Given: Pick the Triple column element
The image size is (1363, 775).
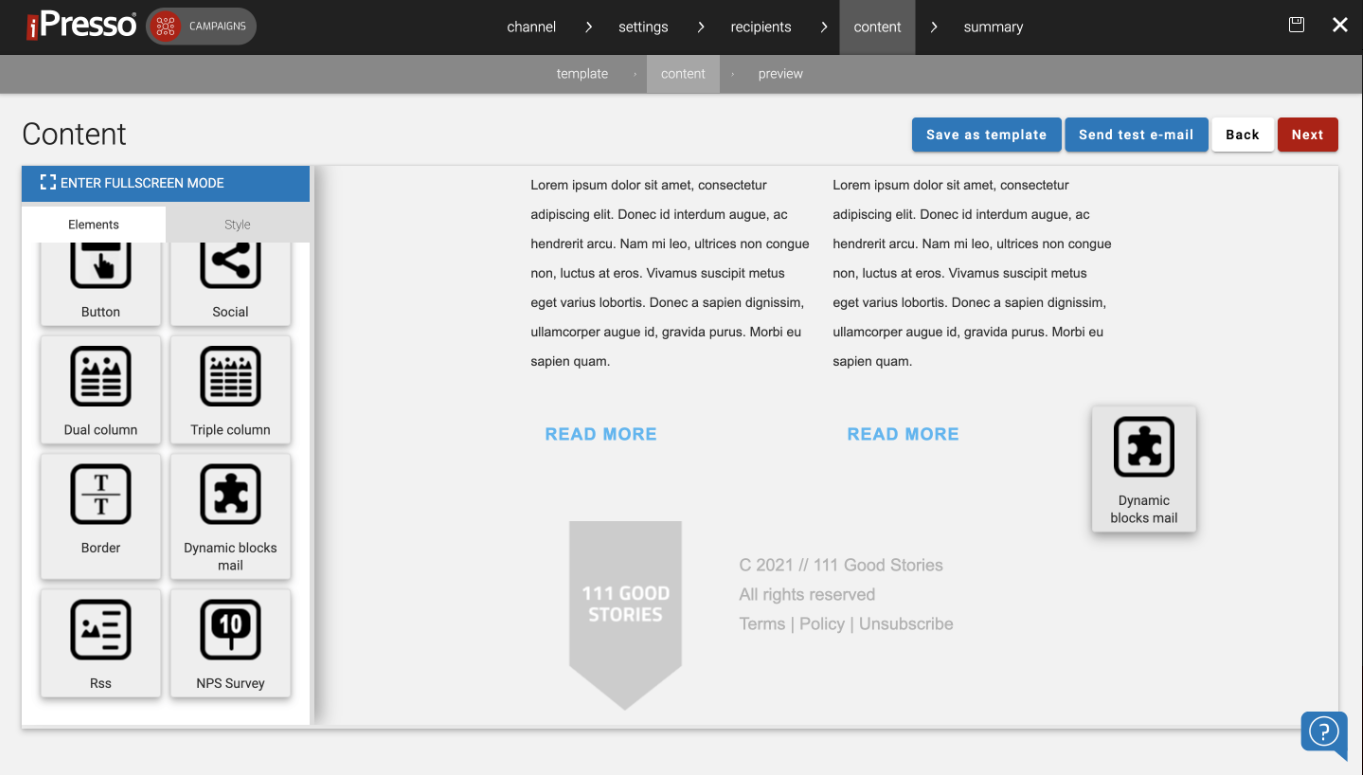Looking at the screenshot, I should tap(230, 389).
